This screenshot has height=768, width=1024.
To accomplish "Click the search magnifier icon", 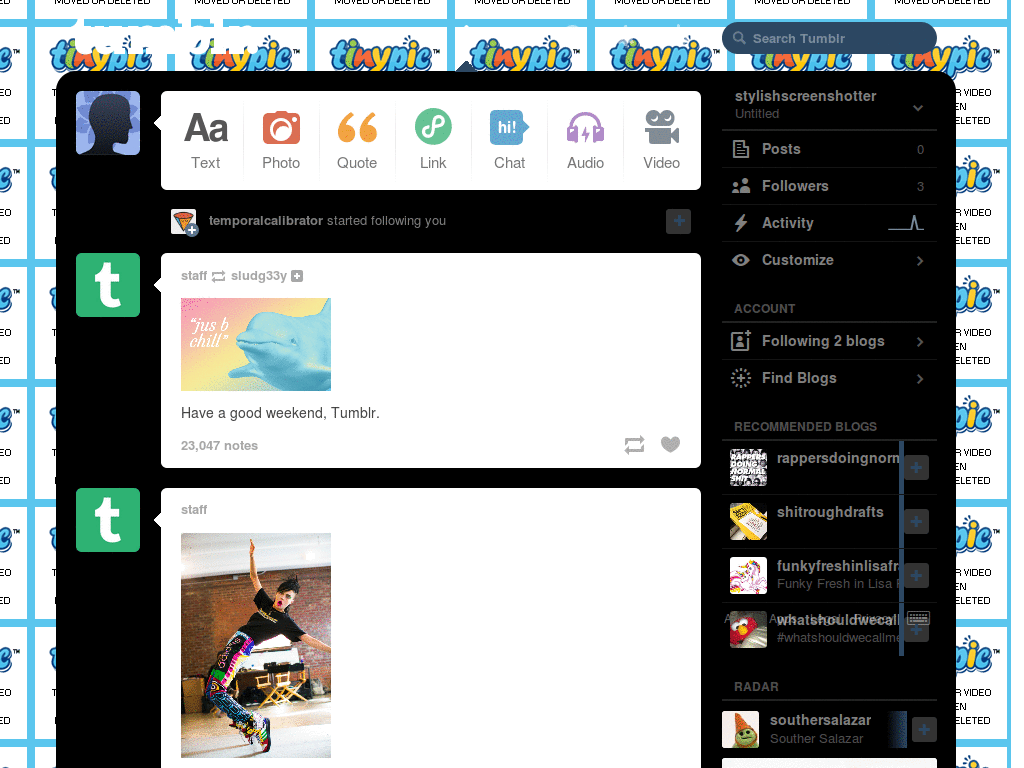I will click(x=739, y=38).
